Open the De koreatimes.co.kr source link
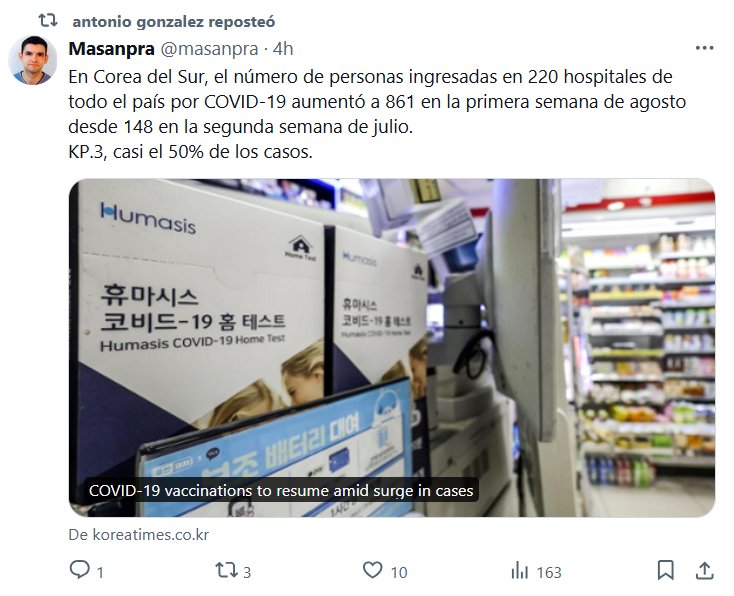 click(x=139, y=535)
